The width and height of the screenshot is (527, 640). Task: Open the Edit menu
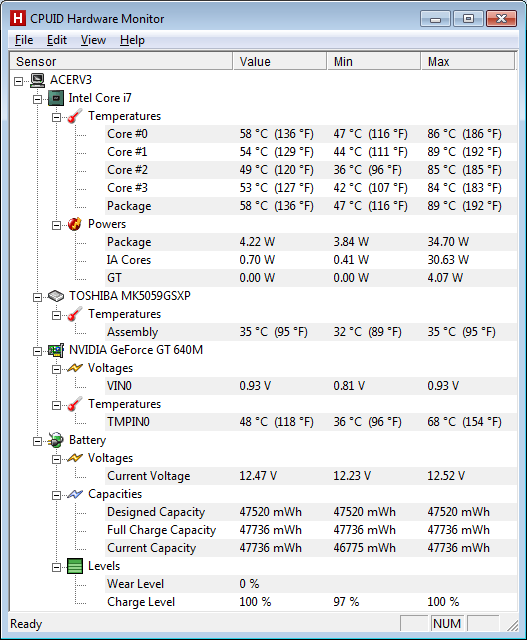tap(57, 40)
